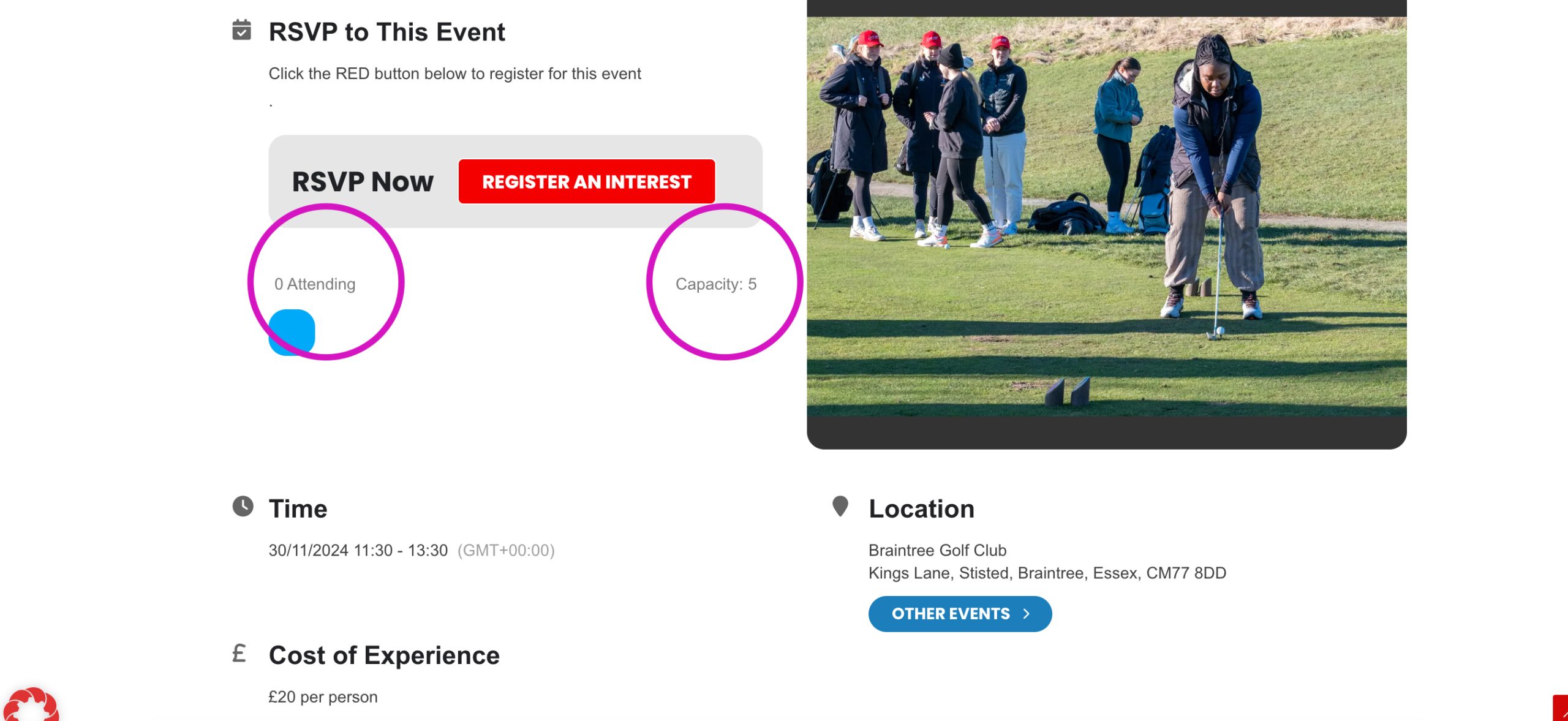Click the event date 30/11/2024 text
1568x721 pixels.
(309, 550)
